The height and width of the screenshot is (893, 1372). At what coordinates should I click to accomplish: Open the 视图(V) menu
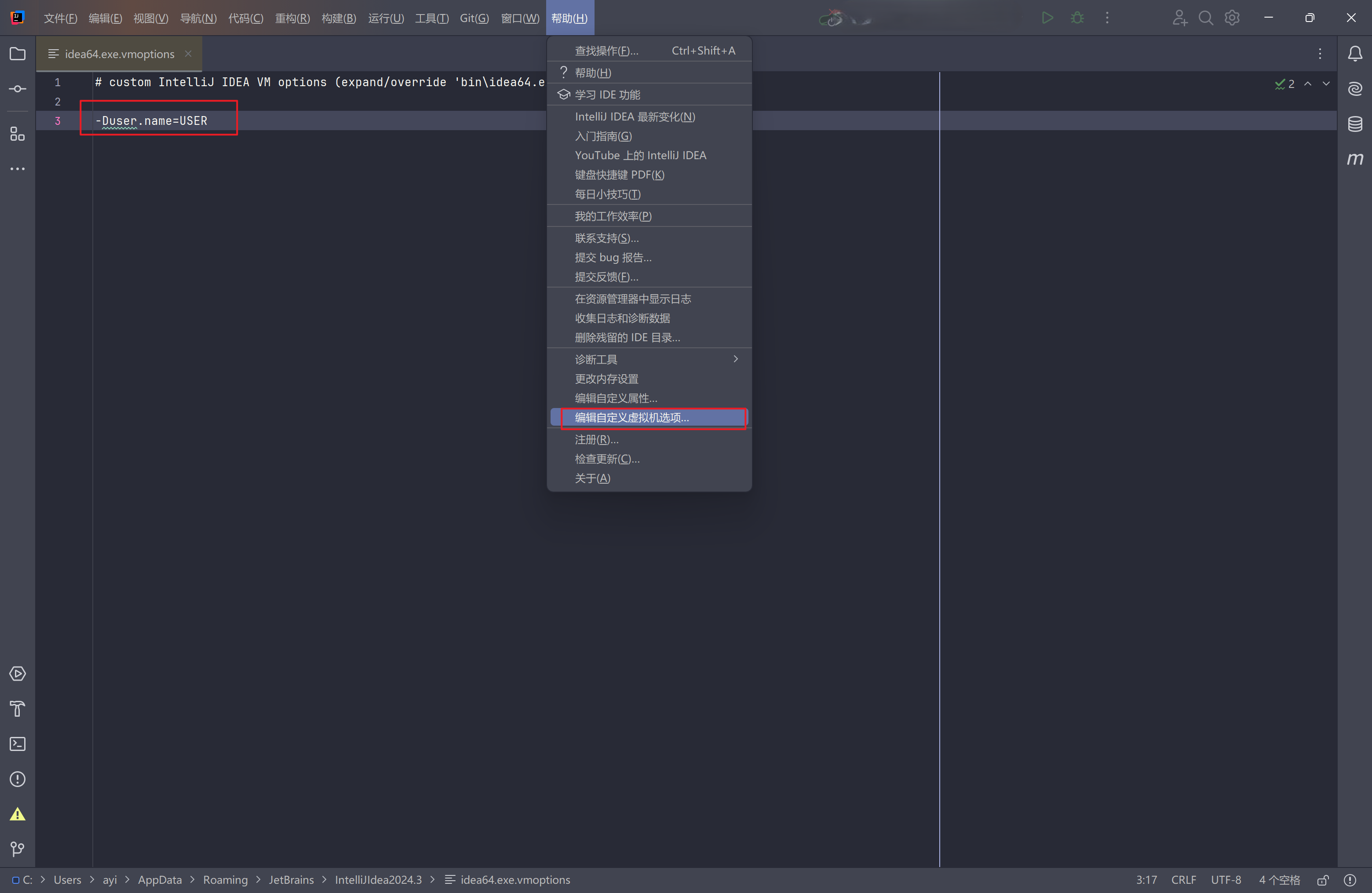coord(151,18)
